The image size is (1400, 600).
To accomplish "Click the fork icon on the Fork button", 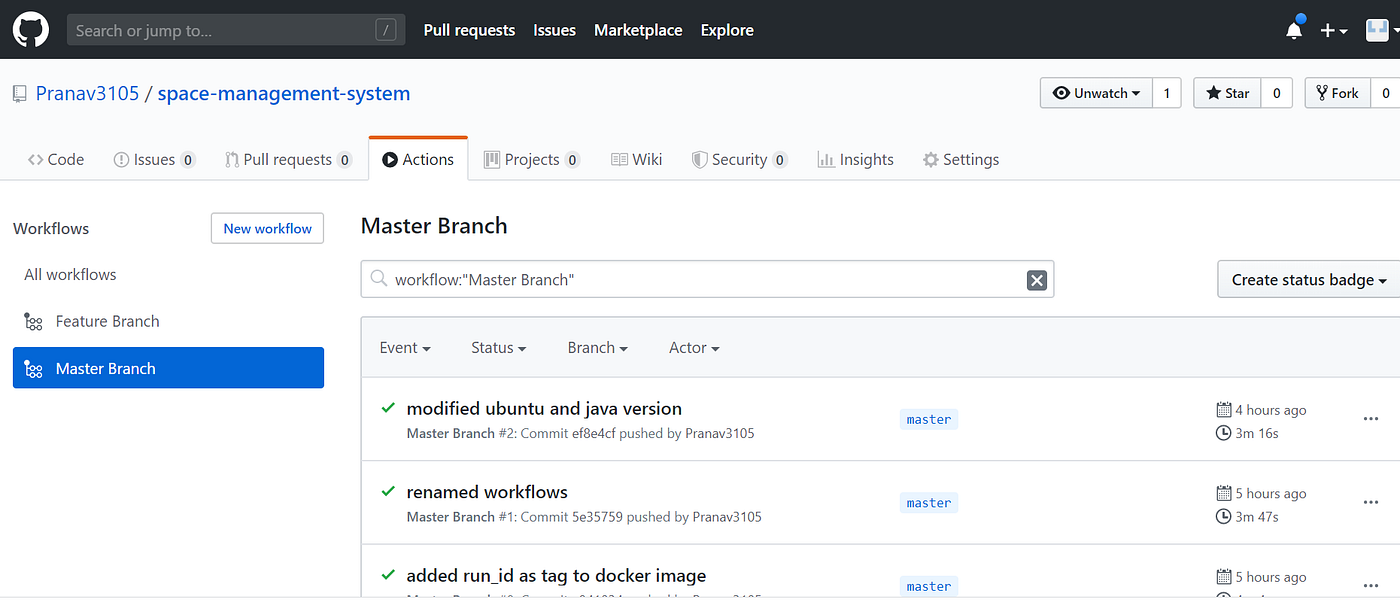I will tap(1324, 92).
